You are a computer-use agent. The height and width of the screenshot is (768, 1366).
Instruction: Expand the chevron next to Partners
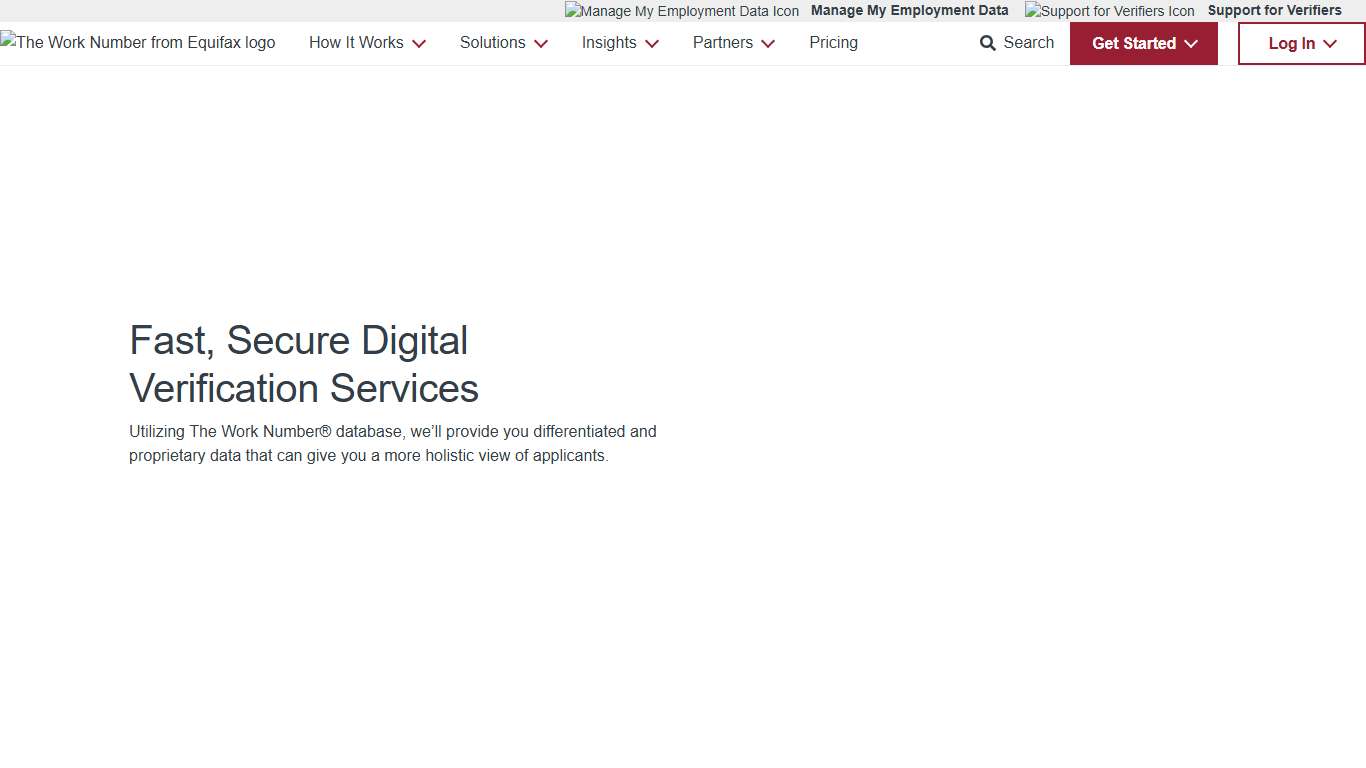coord(768,44)
